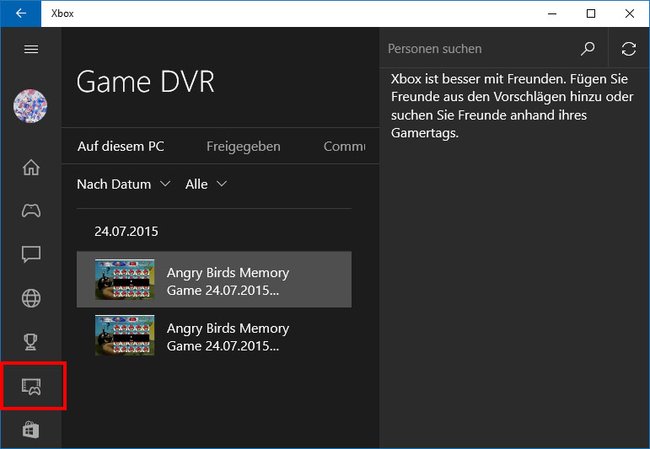Open Messages speech bubble icon
This screenshot has width=650, height=449.
[31, 254]
